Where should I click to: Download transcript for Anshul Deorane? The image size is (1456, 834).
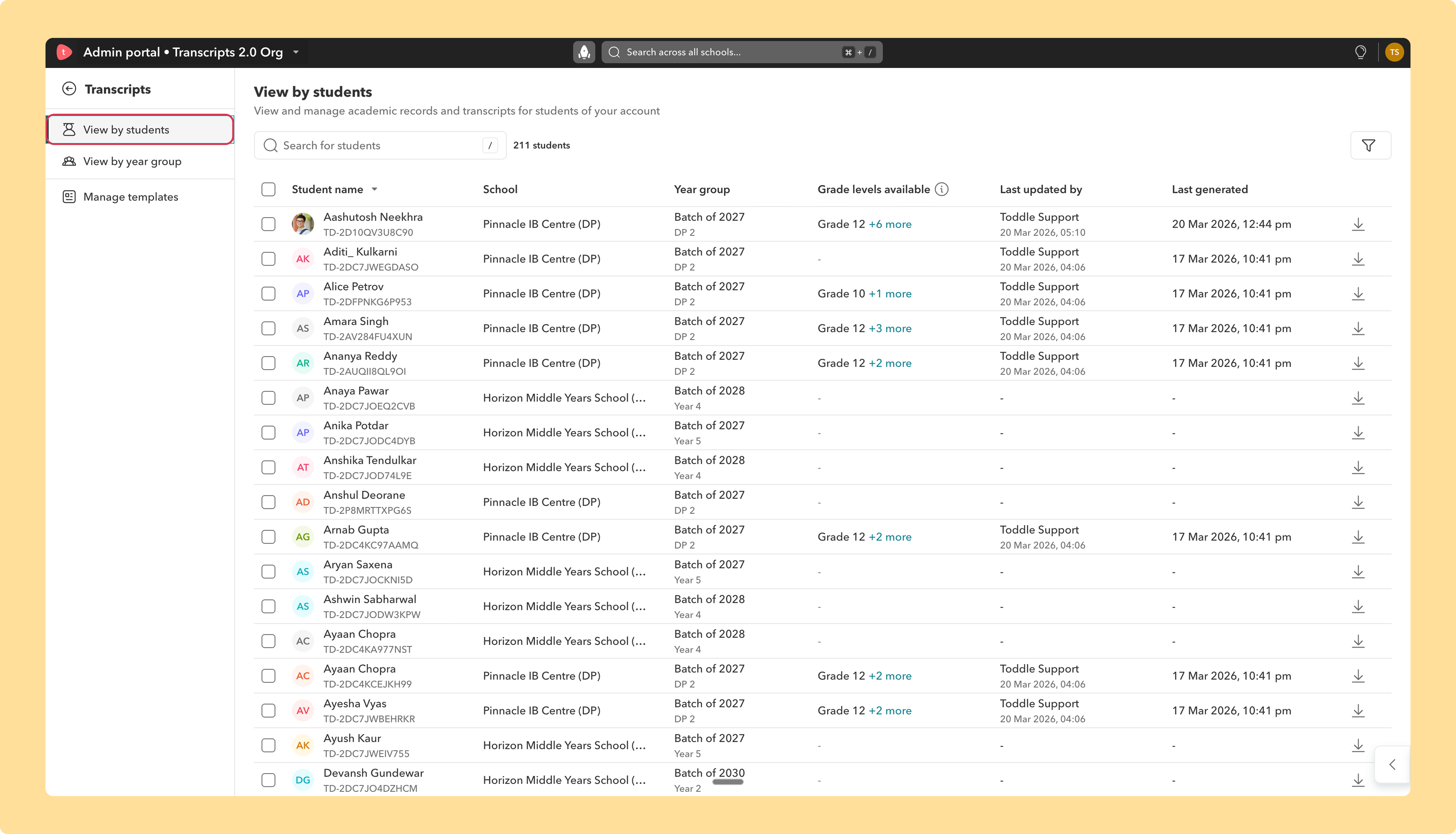[1358, 502]
